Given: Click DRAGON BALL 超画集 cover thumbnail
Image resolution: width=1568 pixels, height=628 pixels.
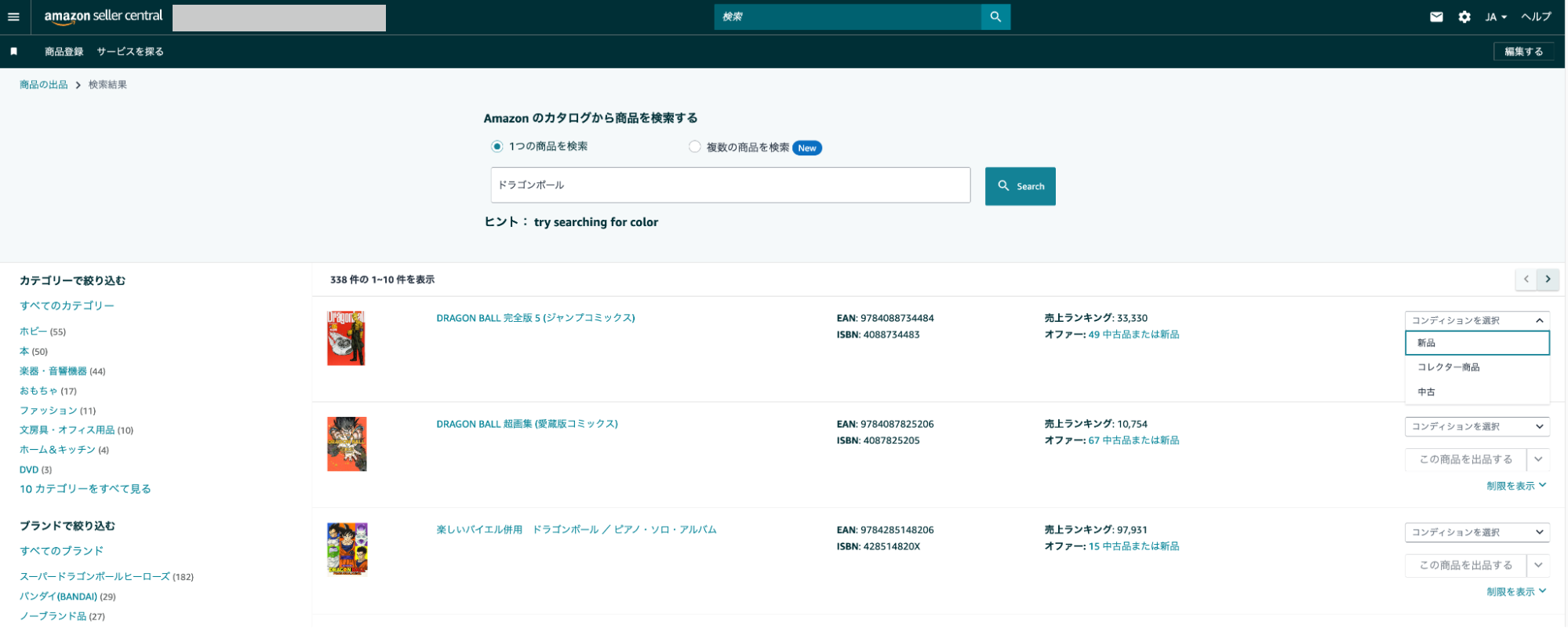Looking at the screenshot, I should click(x=347, y=444).
